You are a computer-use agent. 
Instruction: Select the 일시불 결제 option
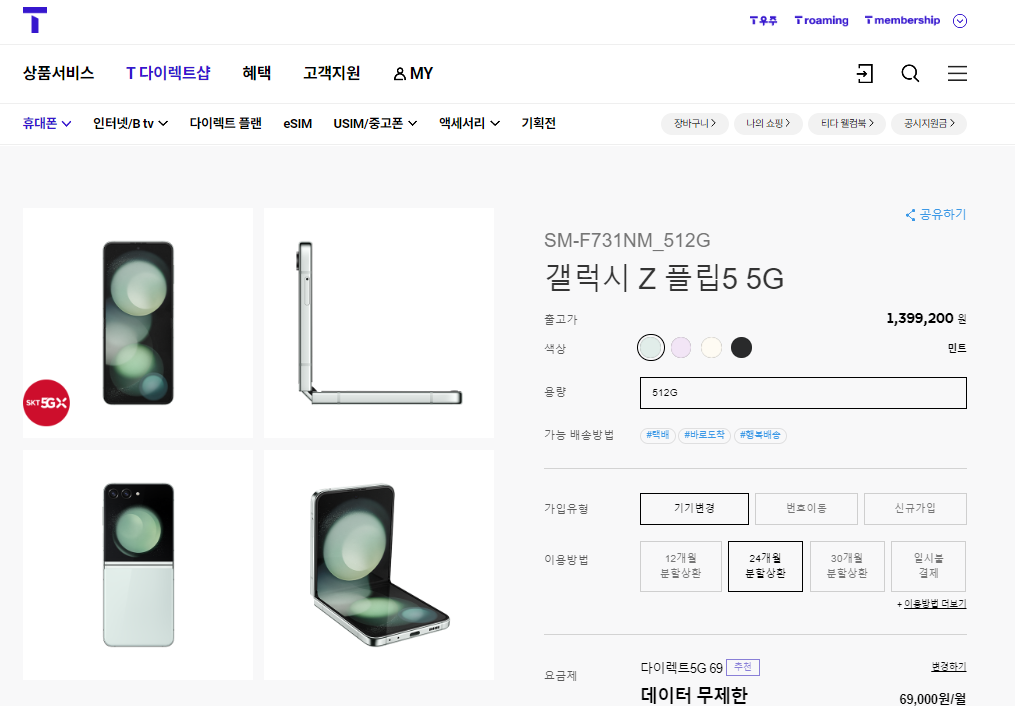click(929, 566)
